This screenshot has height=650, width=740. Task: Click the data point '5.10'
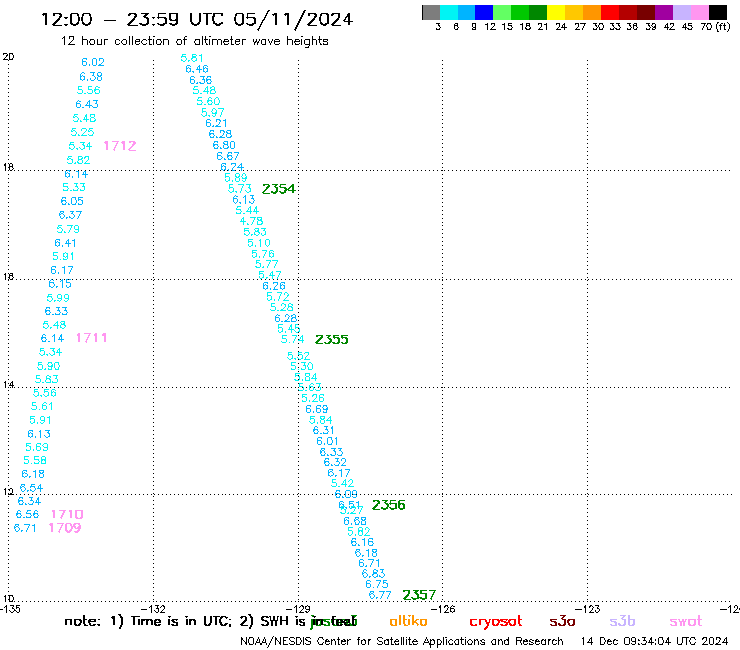[259, 243]
